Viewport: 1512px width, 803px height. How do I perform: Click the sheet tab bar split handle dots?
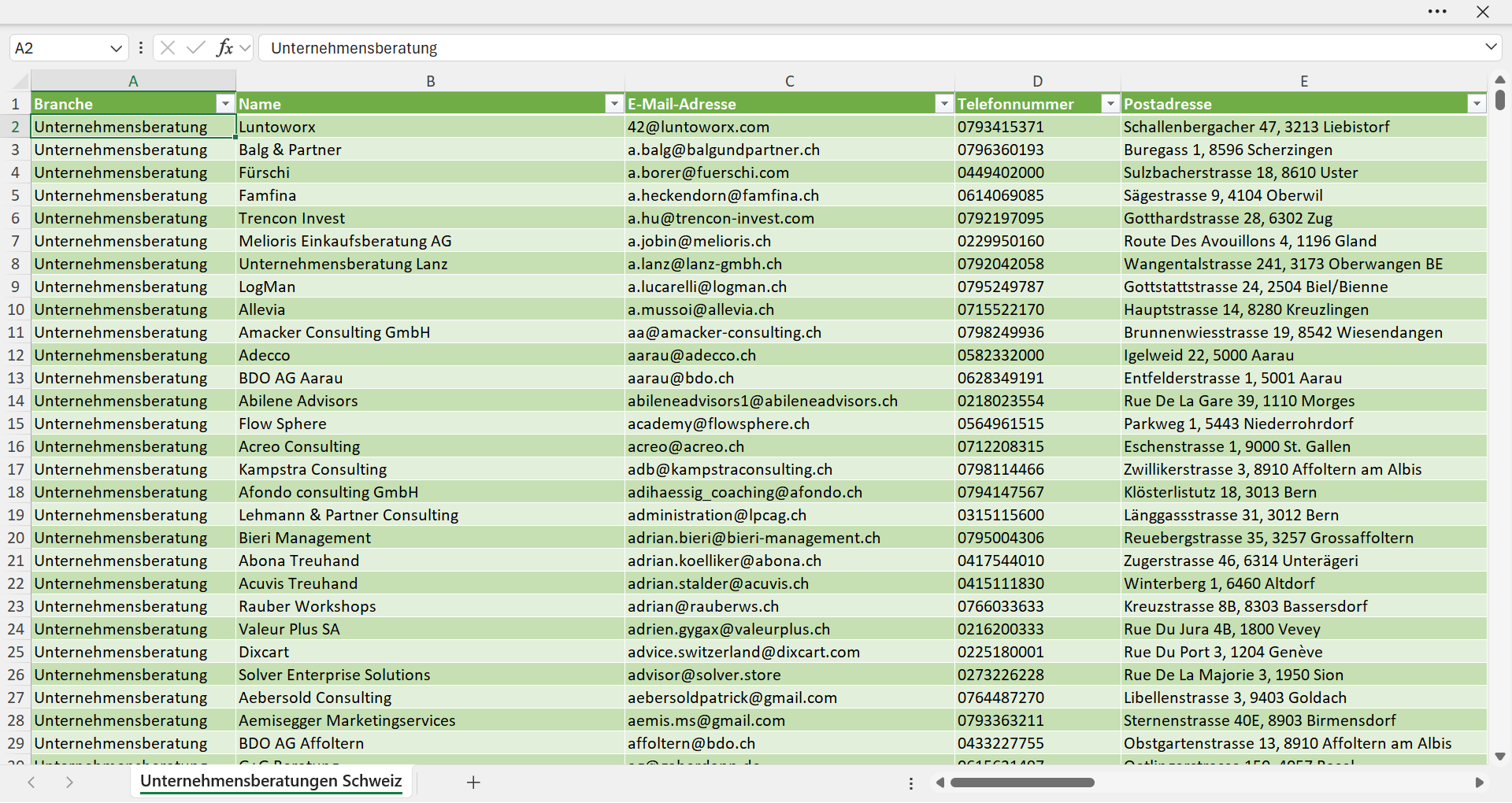tap(911, 783)
